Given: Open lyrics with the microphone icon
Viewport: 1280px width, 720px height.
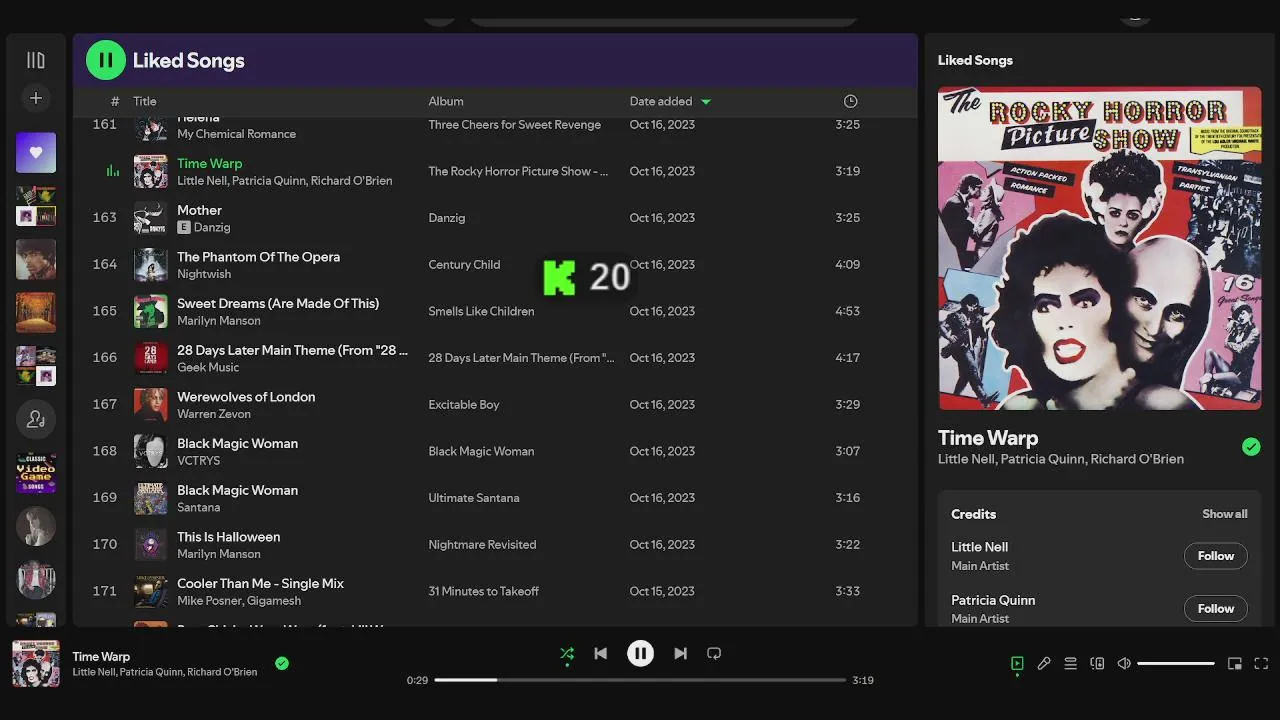Looking at the screenshot, I should [x=1044, y=663].
